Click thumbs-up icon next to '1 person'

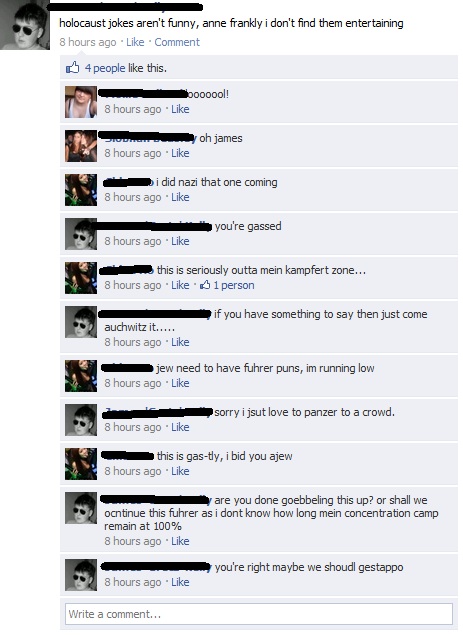pyautogui.click(x=205, y=285)
